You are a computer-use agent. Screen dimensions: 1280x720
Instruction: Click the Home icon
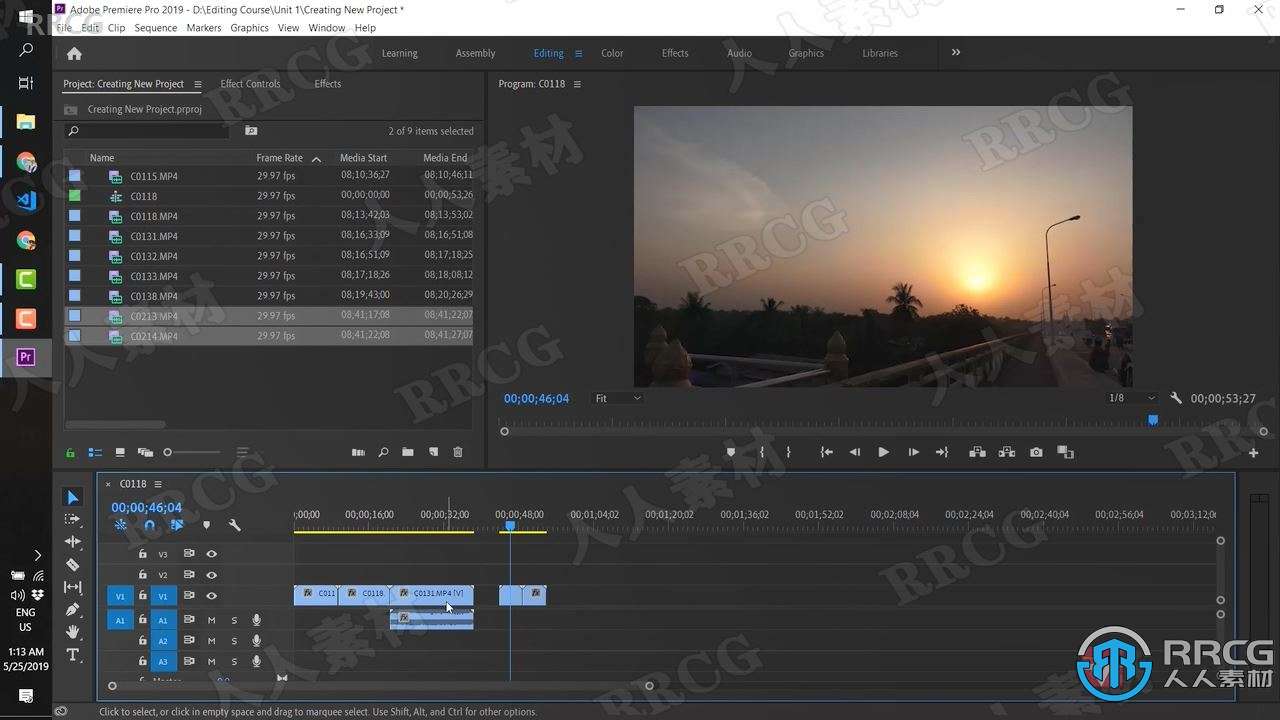point(74,54)
